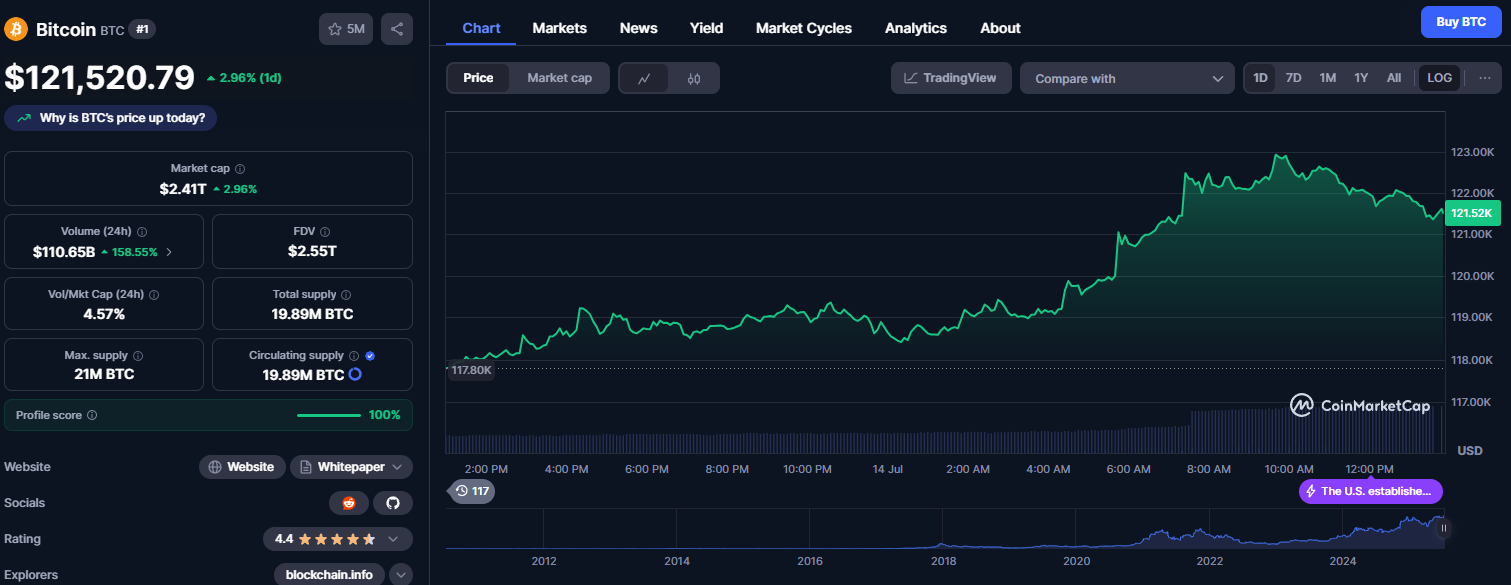Click the Market cap info icon
Image resolution: width=1511 pixels, height=585 pixels.
(240, 169)
